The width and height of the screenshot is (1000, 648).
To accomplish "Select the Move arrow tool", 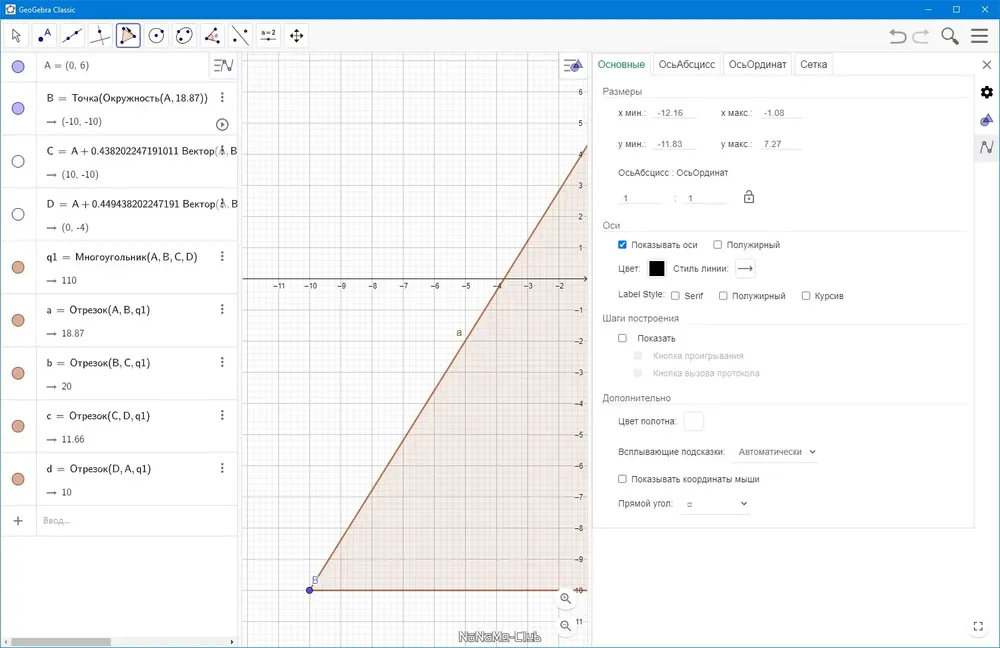I will click(x=17, y=36).
